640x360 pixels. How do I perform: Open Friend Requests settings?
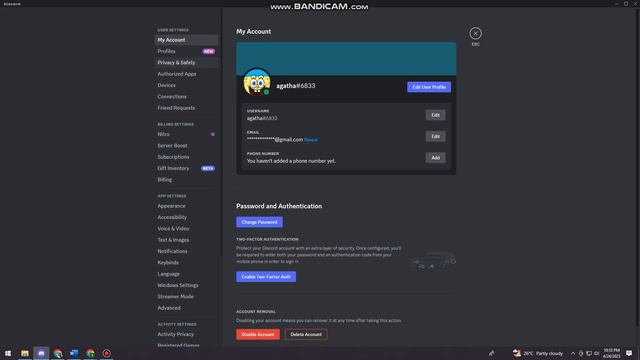click(186, 108)
